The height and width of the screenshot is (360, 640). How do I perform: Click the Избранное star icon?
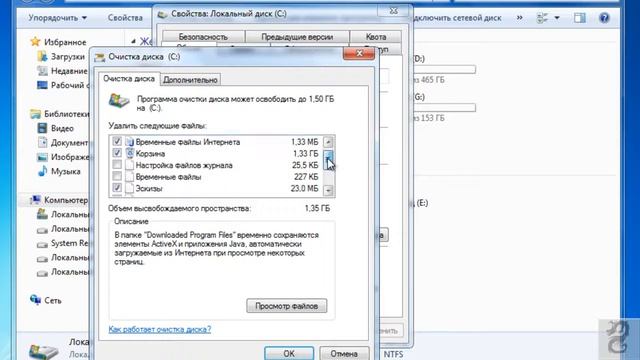(x=36, y=42)
